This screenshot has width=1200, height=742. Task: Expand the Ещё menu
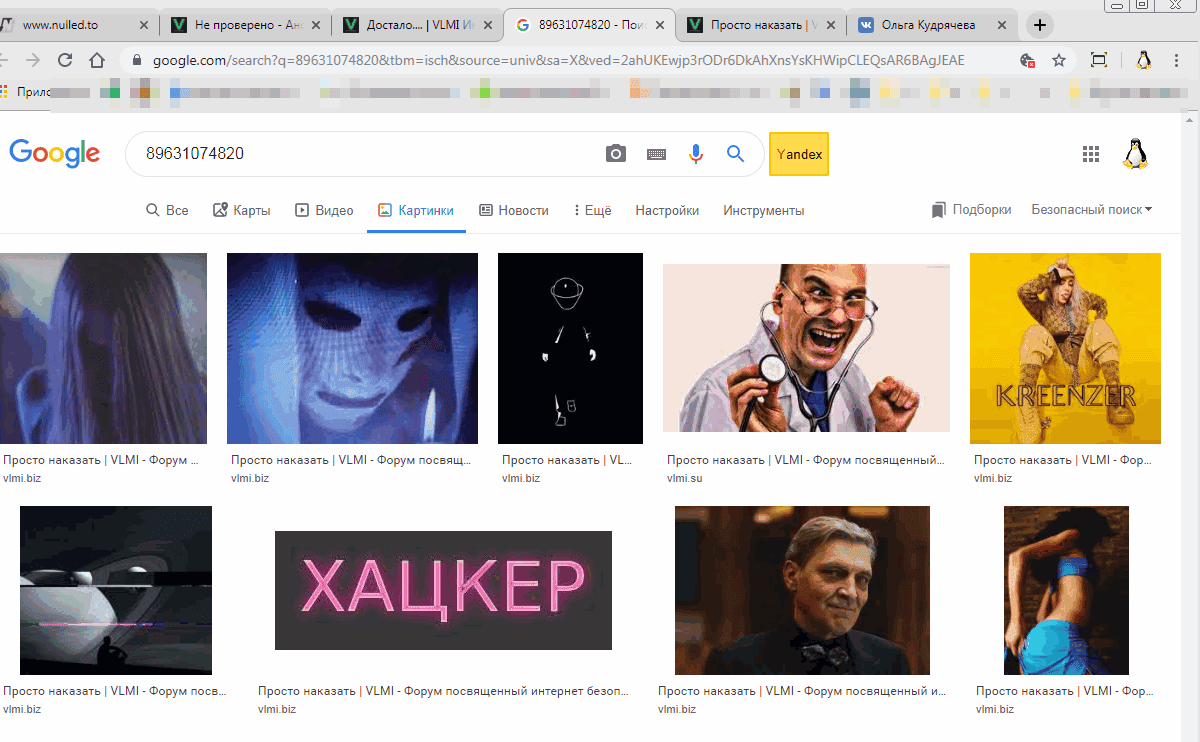point(592,211)
